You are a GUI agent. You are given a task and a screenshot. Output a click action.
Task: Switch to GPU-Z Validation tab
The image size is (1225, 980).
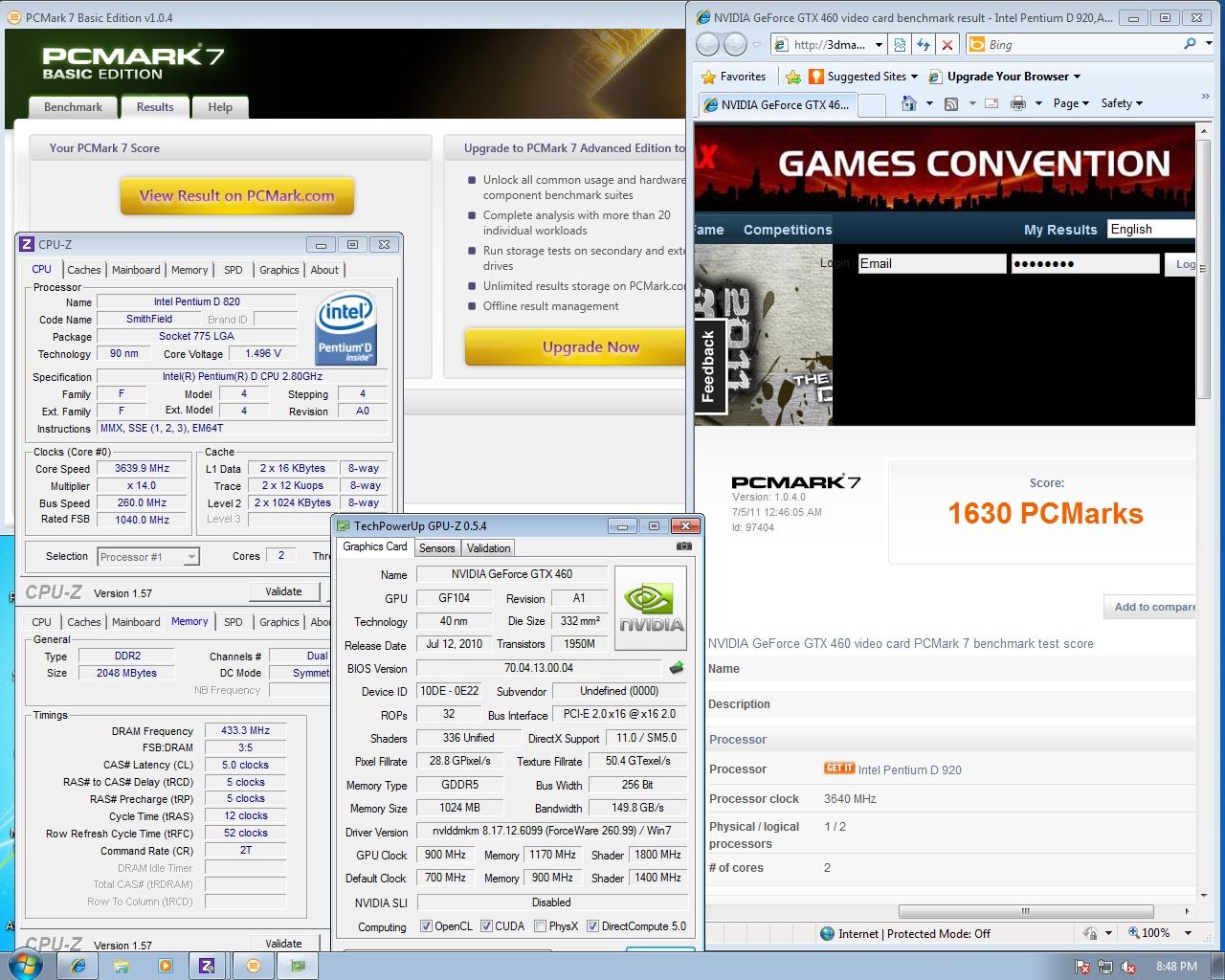(x=488, y=548)
